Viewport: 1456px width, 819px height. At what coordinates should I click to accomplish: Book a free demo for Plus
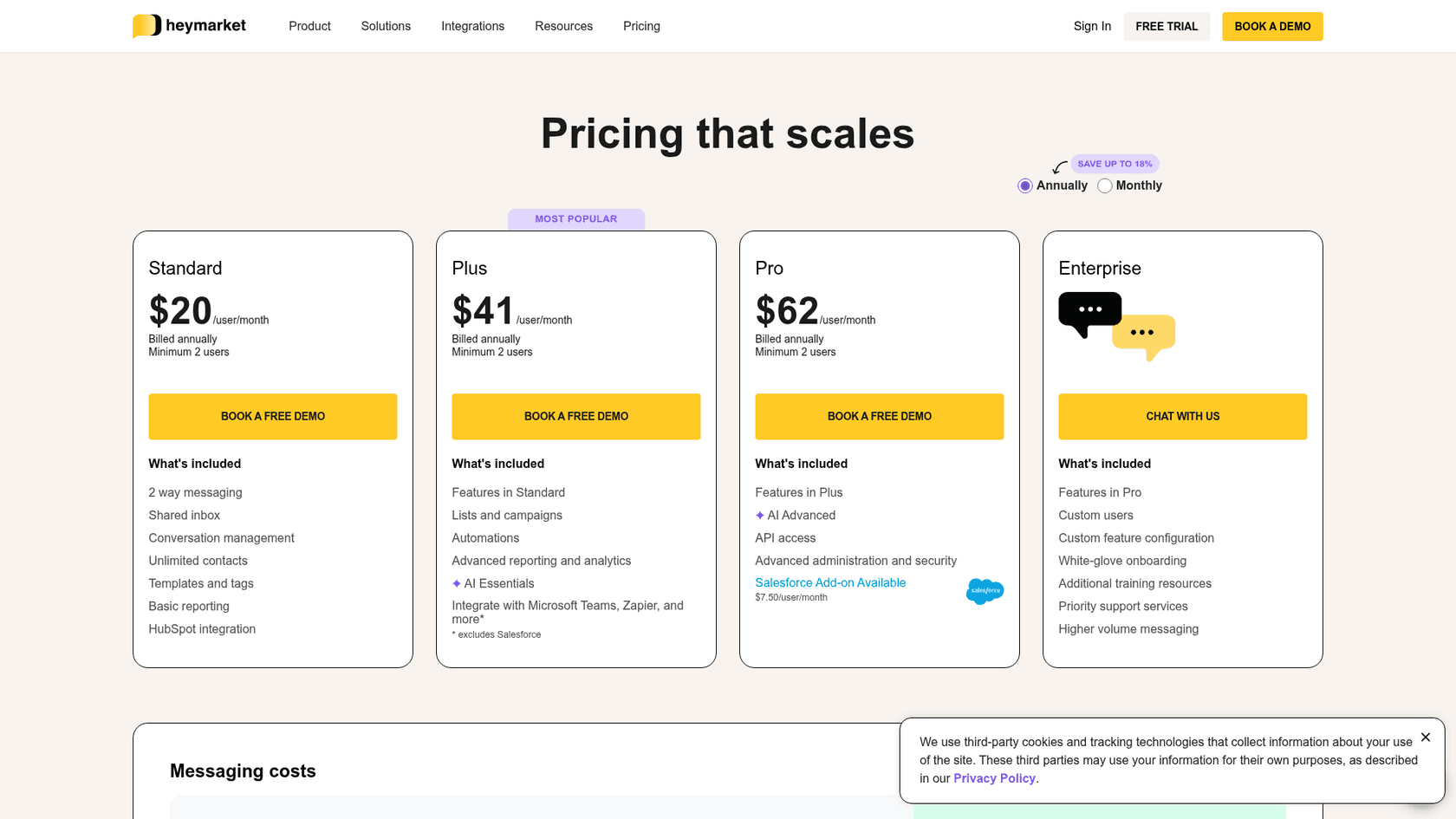click(576, 417)
